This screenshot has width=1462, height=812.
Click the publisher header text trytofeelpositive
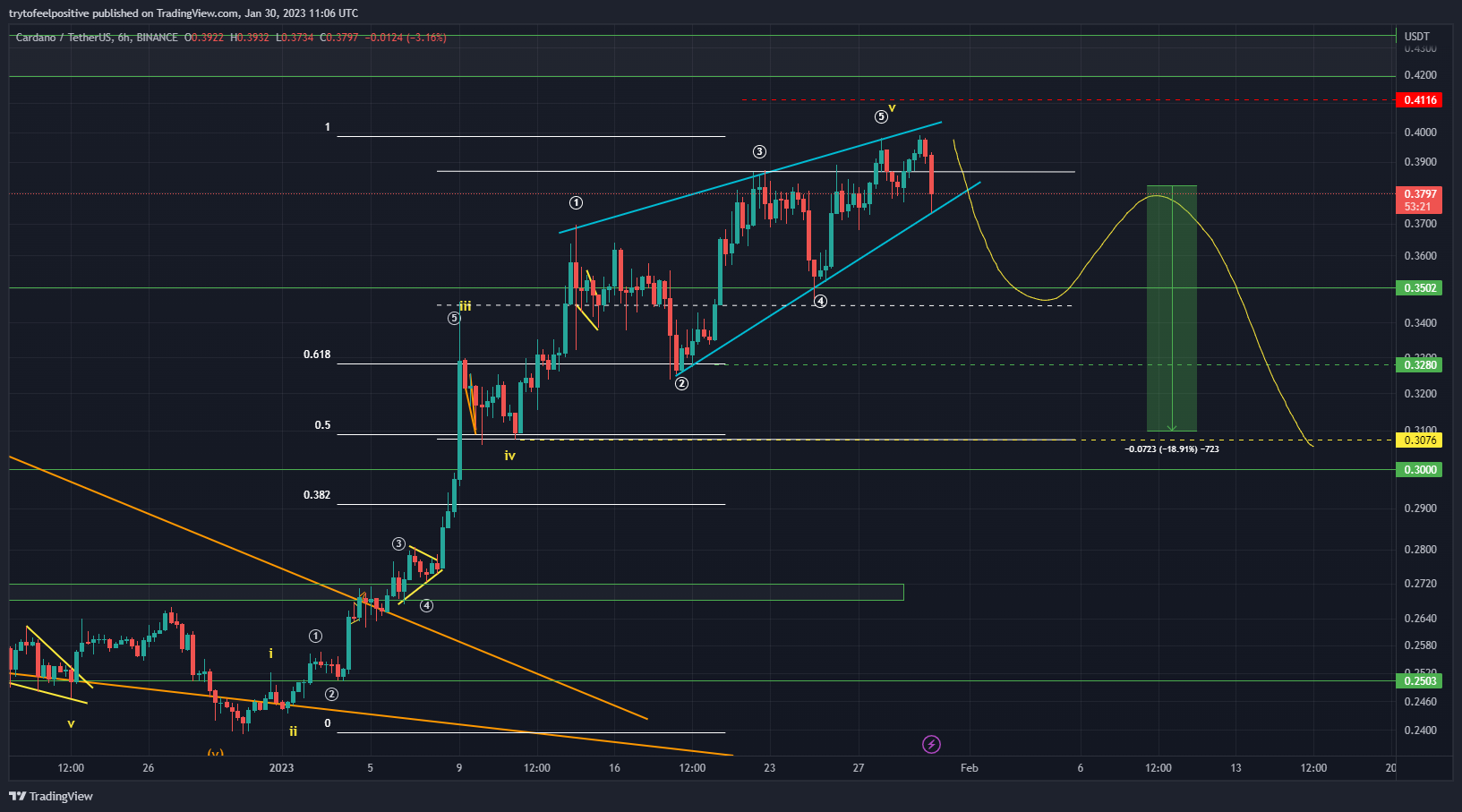(x=49, y=13)
